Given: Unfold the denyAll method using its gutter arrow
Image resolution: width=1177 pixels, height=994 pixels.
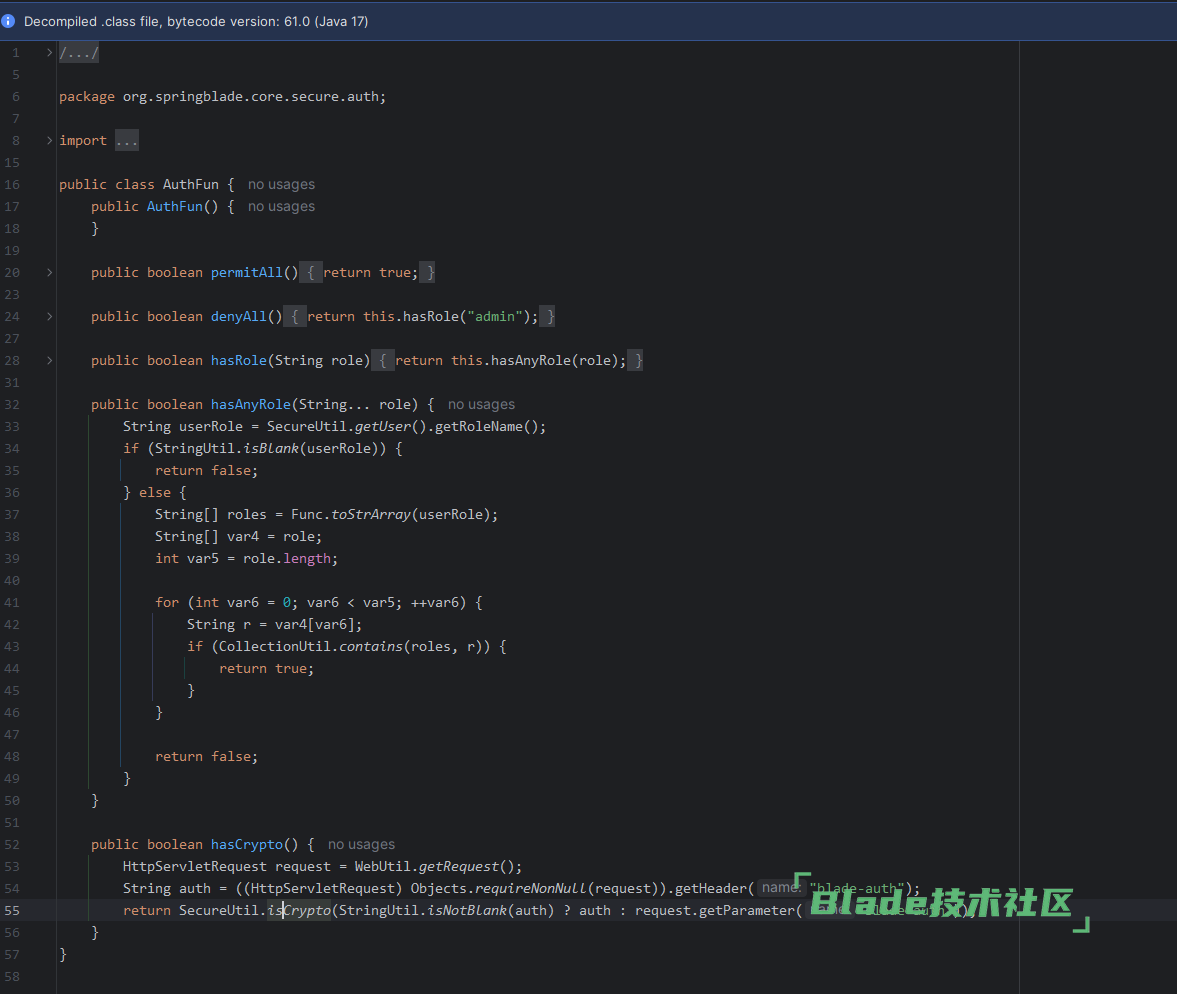Looking at the screenshot, I should pyautogui.click(x=50, y=317).
